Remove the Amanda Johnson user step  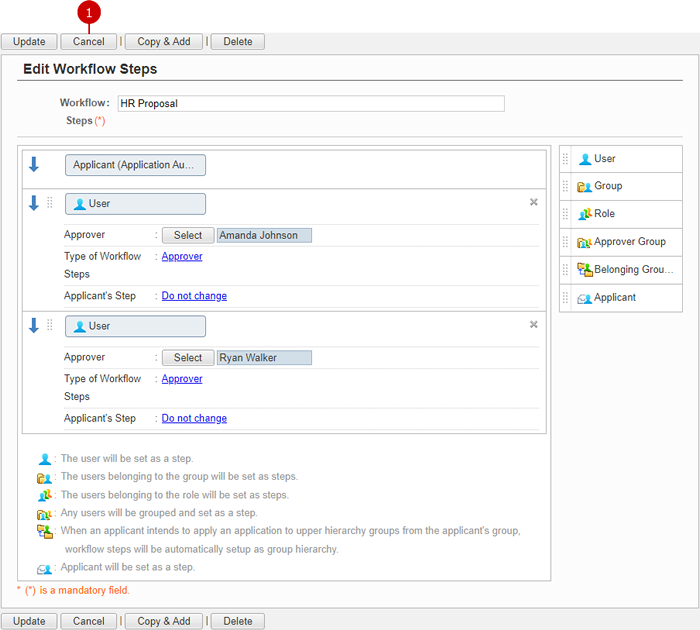pos(533,202)
